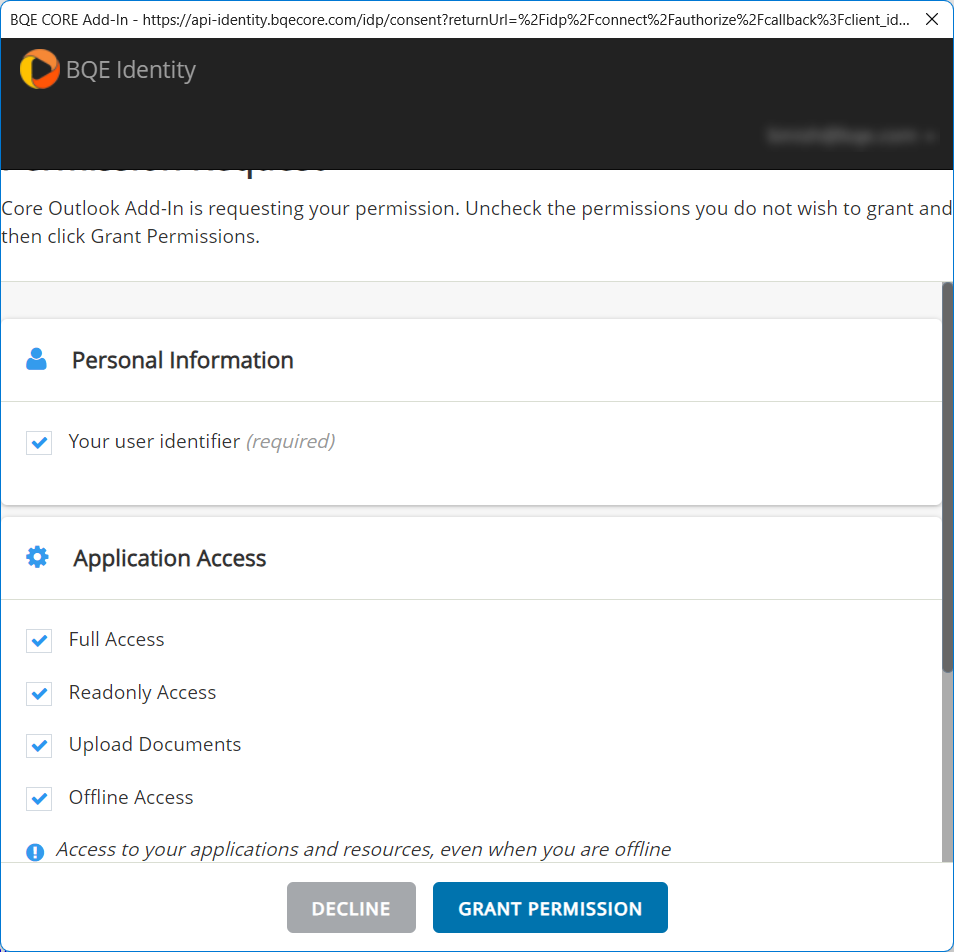Image resolution: width=954 pixels, height=952 pixels.
Task: Disable the Readonly Access checkbox
Action: 39,693
